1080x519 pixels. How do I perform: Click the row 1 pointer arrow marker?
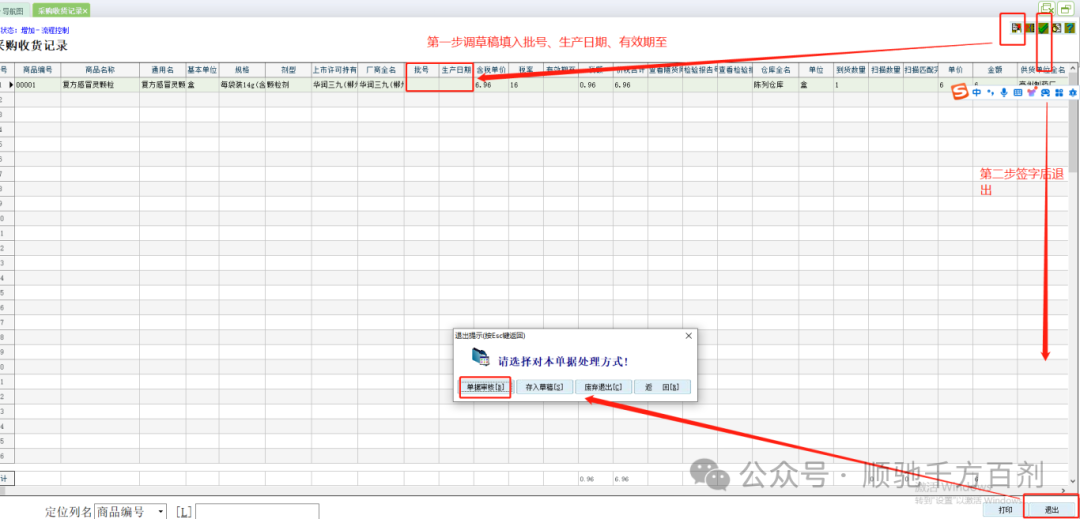tap(10, 85)
